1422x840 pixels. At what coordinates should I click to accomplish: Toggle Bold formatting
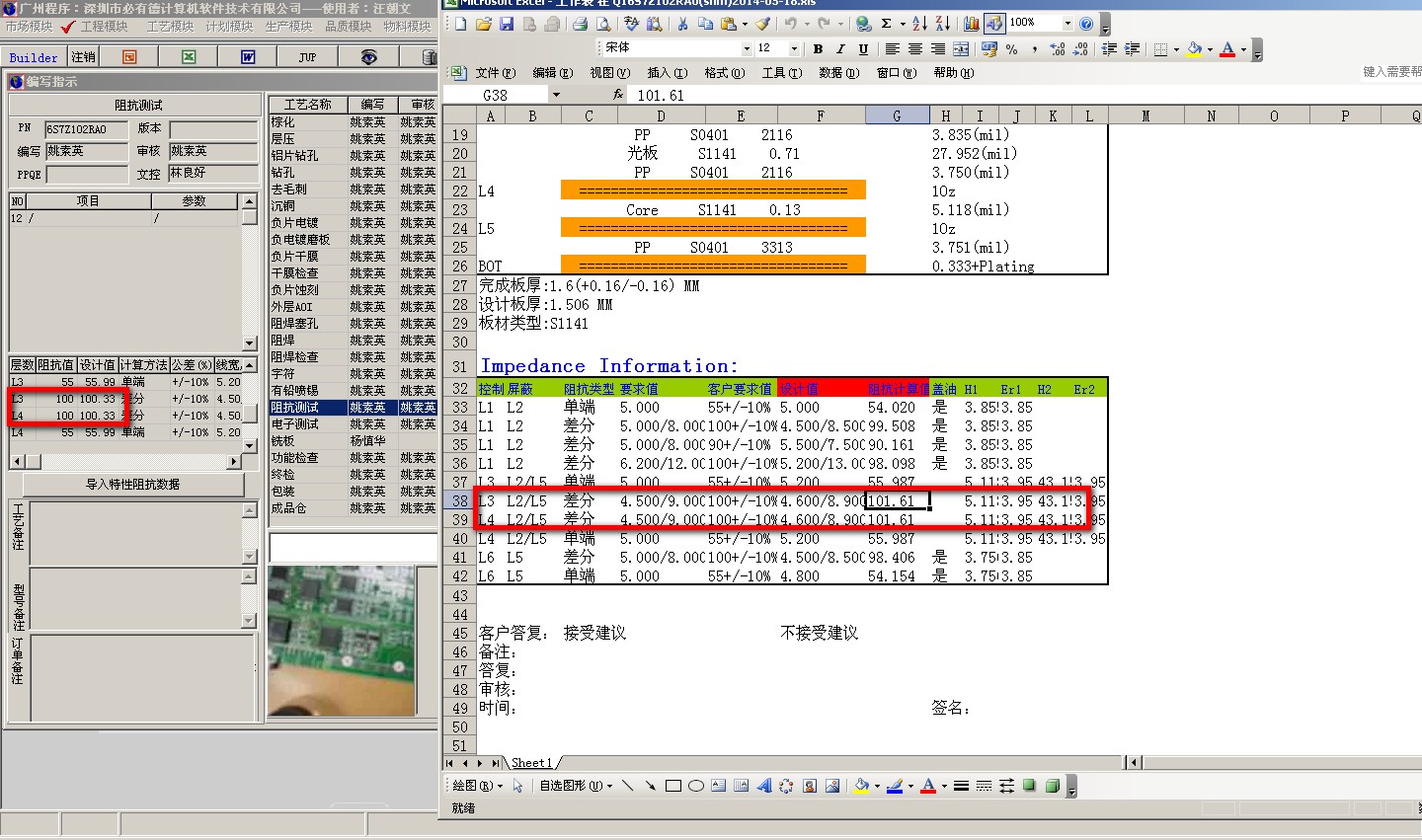tap(818, 49)
